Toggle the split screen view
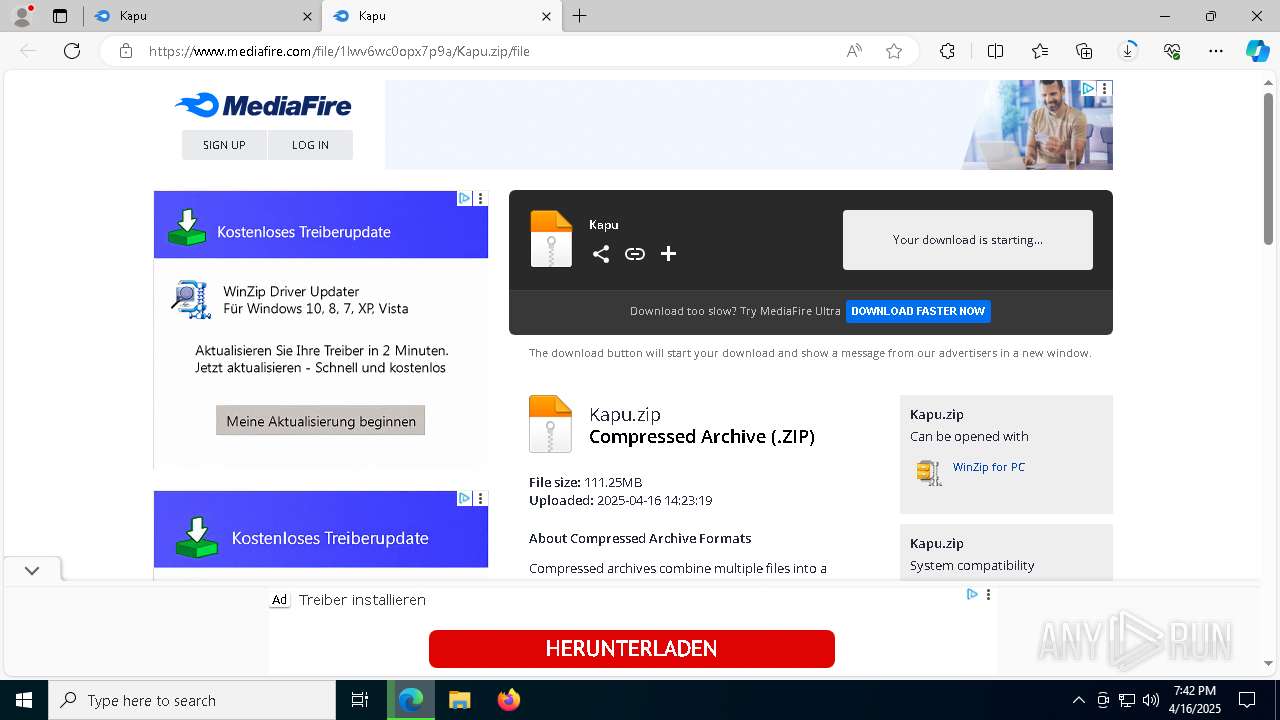Screen dimensions: 1280x720 [x=995, y=51]
